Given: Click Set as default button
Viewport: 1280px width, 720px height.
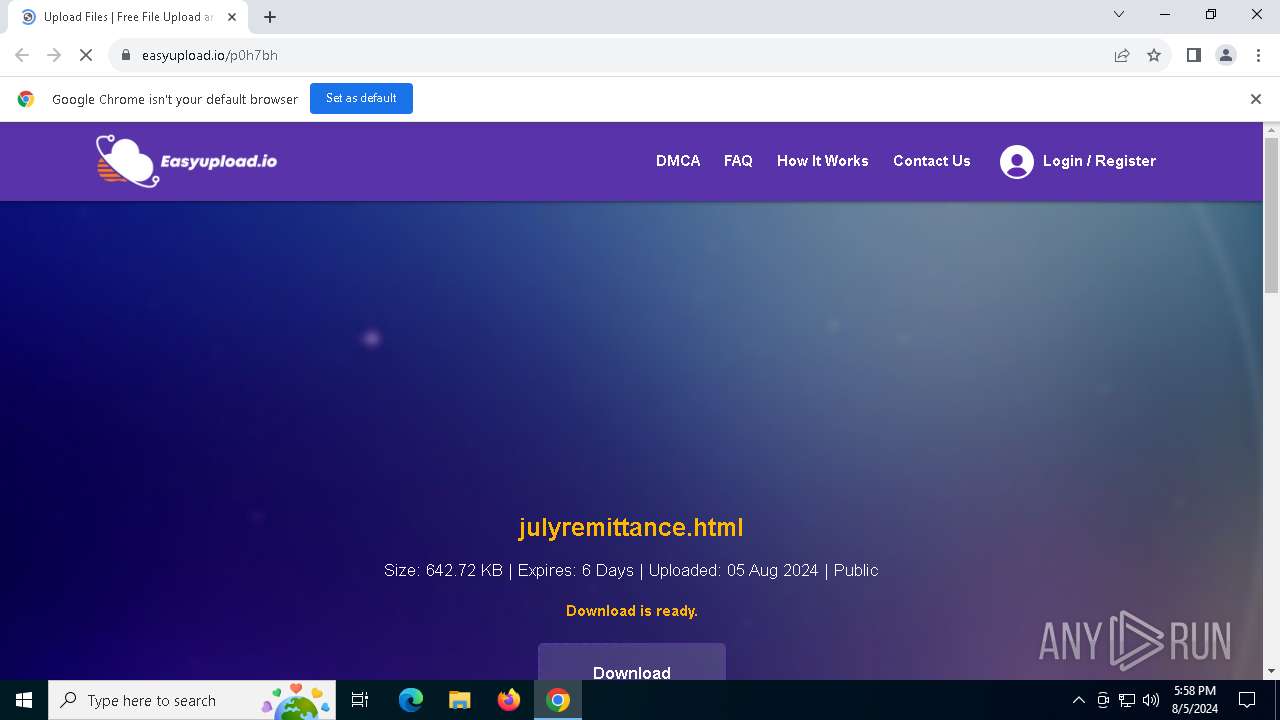Looking at the screenshot, I should 361,98.
